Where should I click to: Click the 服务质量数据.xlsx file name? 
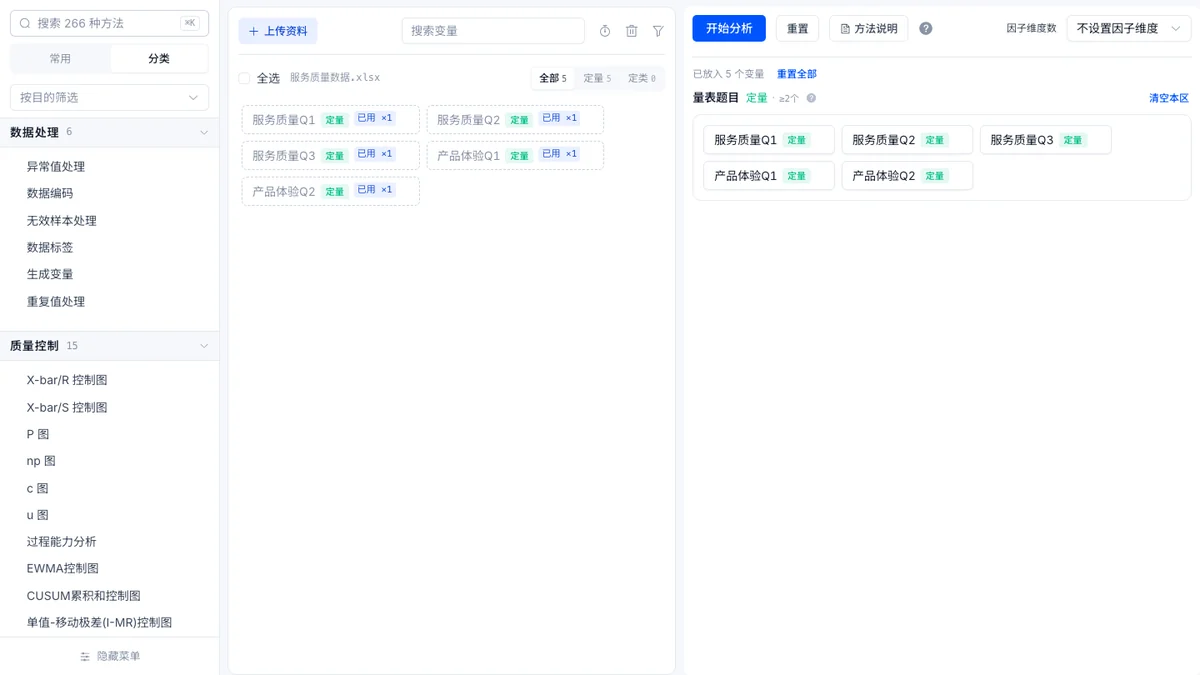click(x=335, y=78)
